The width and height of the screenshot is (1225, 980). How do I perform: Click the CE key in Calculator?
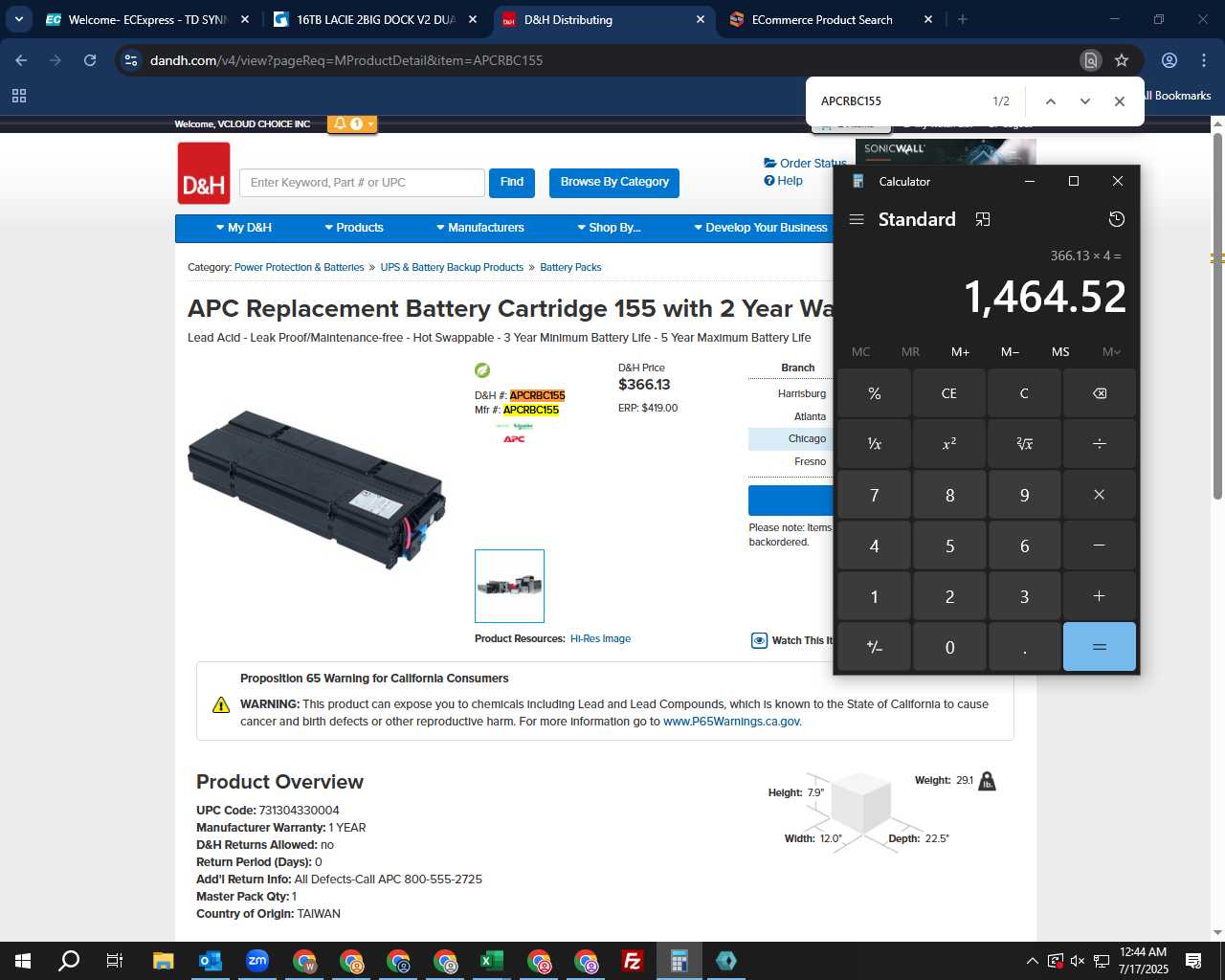click(949, 393)
